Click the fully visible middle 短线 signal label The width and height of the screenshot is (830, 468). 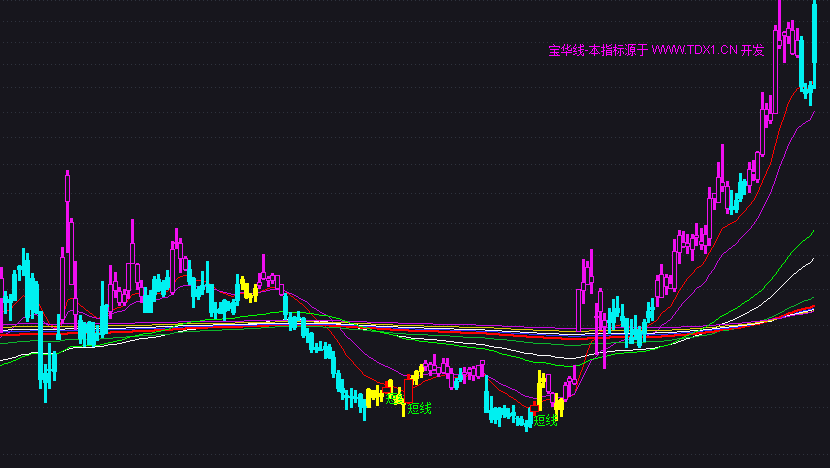tap(420, 408)
